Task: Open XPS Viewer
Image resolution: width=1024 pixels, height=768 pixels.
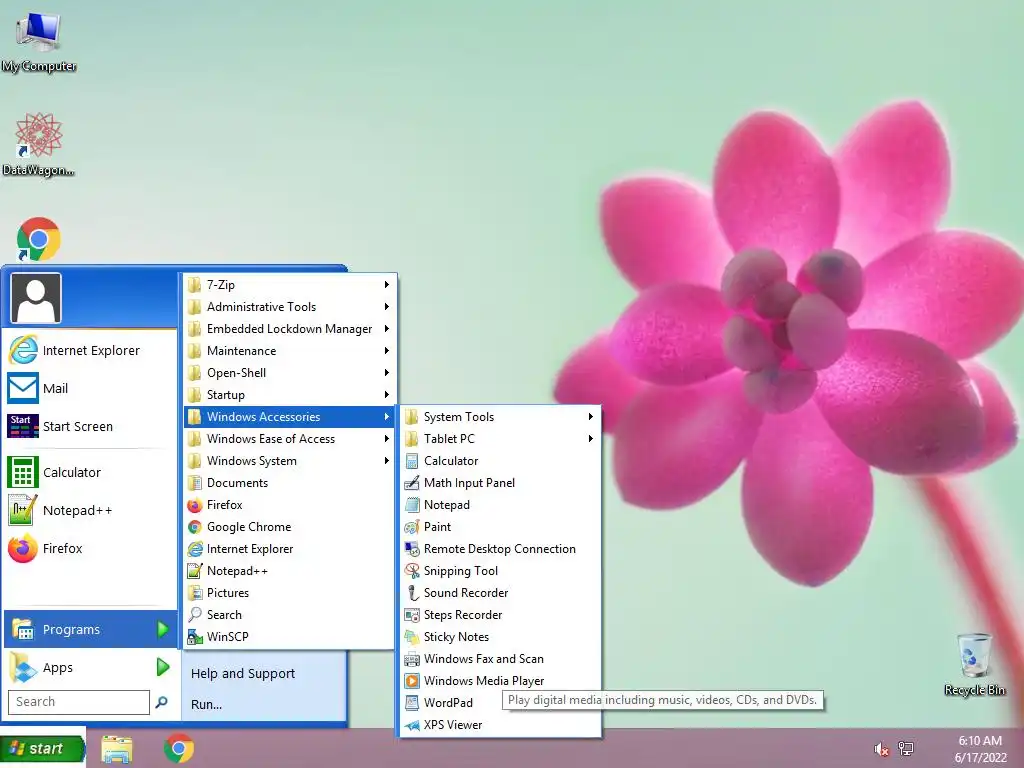Action: (x=500, y=725)
